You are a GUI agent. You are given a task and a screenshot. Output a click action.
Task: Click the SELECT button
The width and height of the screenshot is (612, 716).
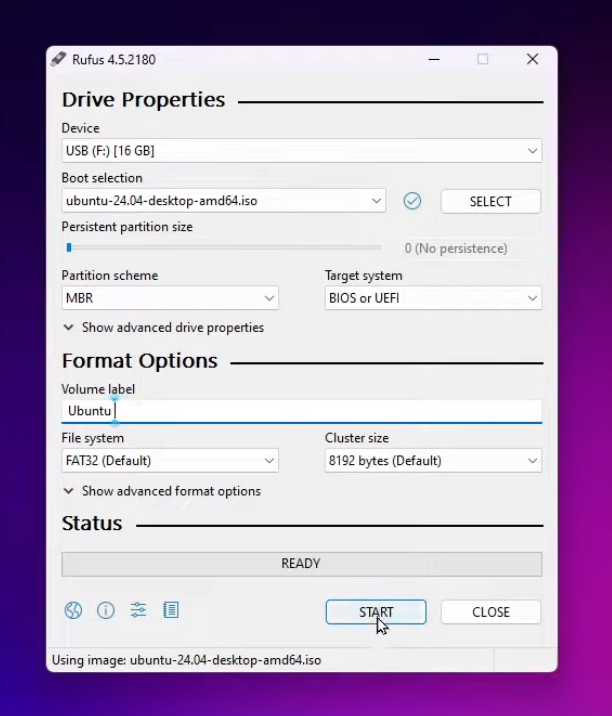[x=491, y=201]
